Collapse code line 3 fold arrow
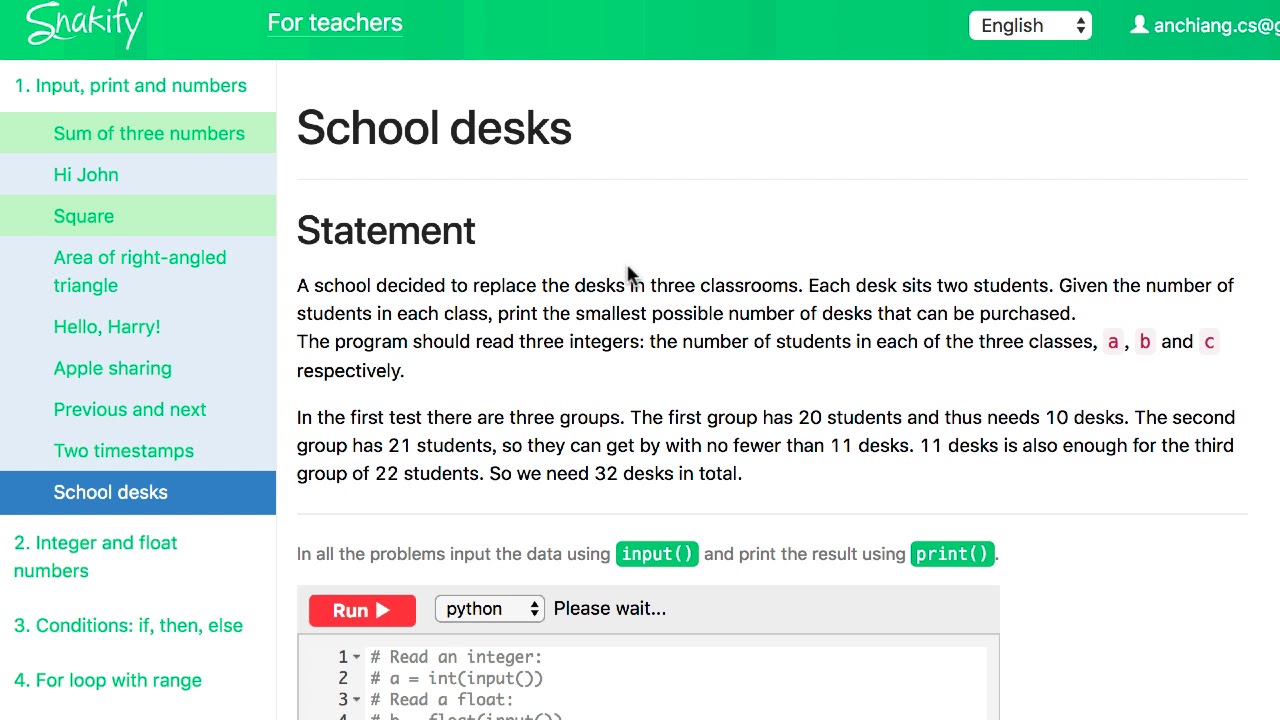 coord(356,699)
